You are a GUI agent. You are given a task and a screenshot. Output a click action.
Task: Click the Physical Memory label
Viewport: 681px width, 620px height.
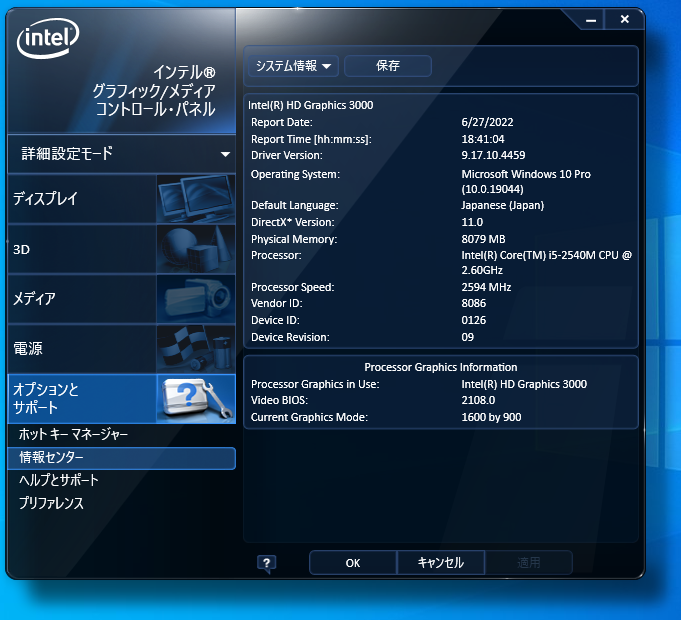click(x=294, y=239)
